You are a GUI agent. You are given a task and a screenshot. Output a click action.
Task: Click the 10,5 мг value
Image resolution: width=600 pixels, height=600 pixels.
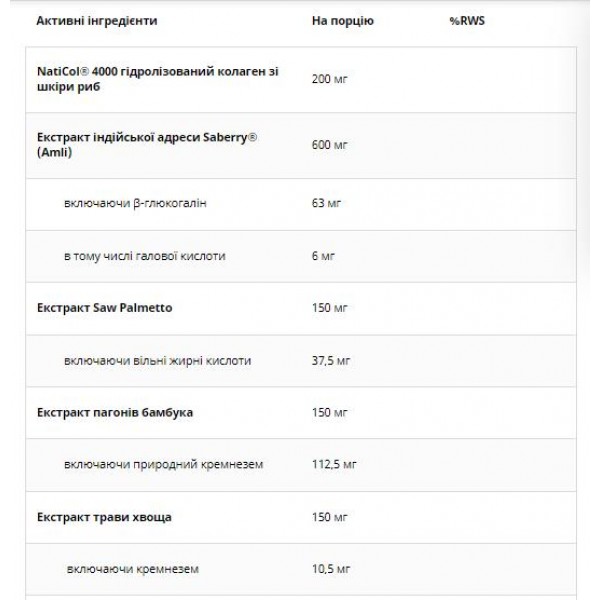point(333,568)
